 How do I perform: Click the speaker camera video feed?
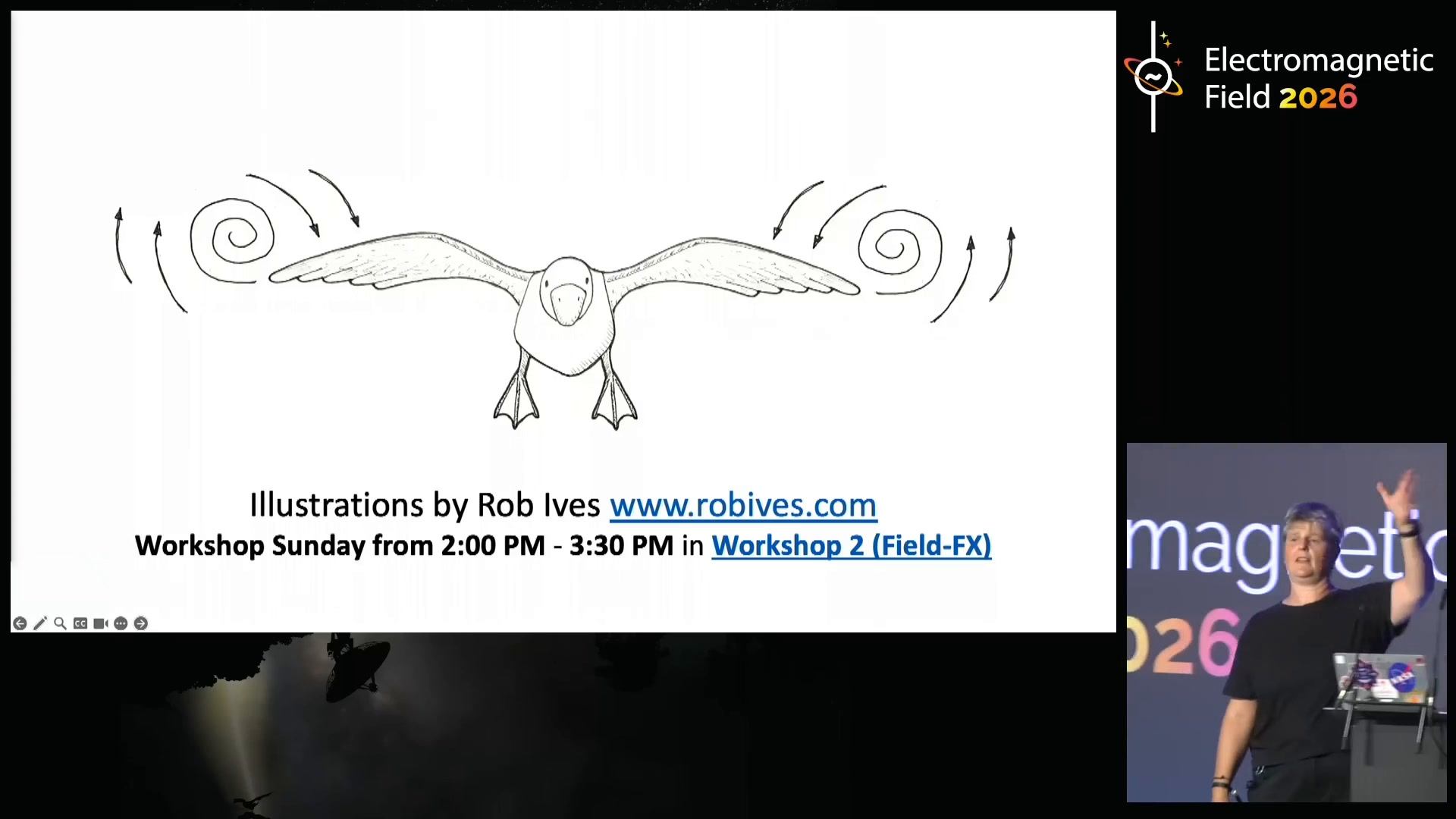click(1286, 623)
